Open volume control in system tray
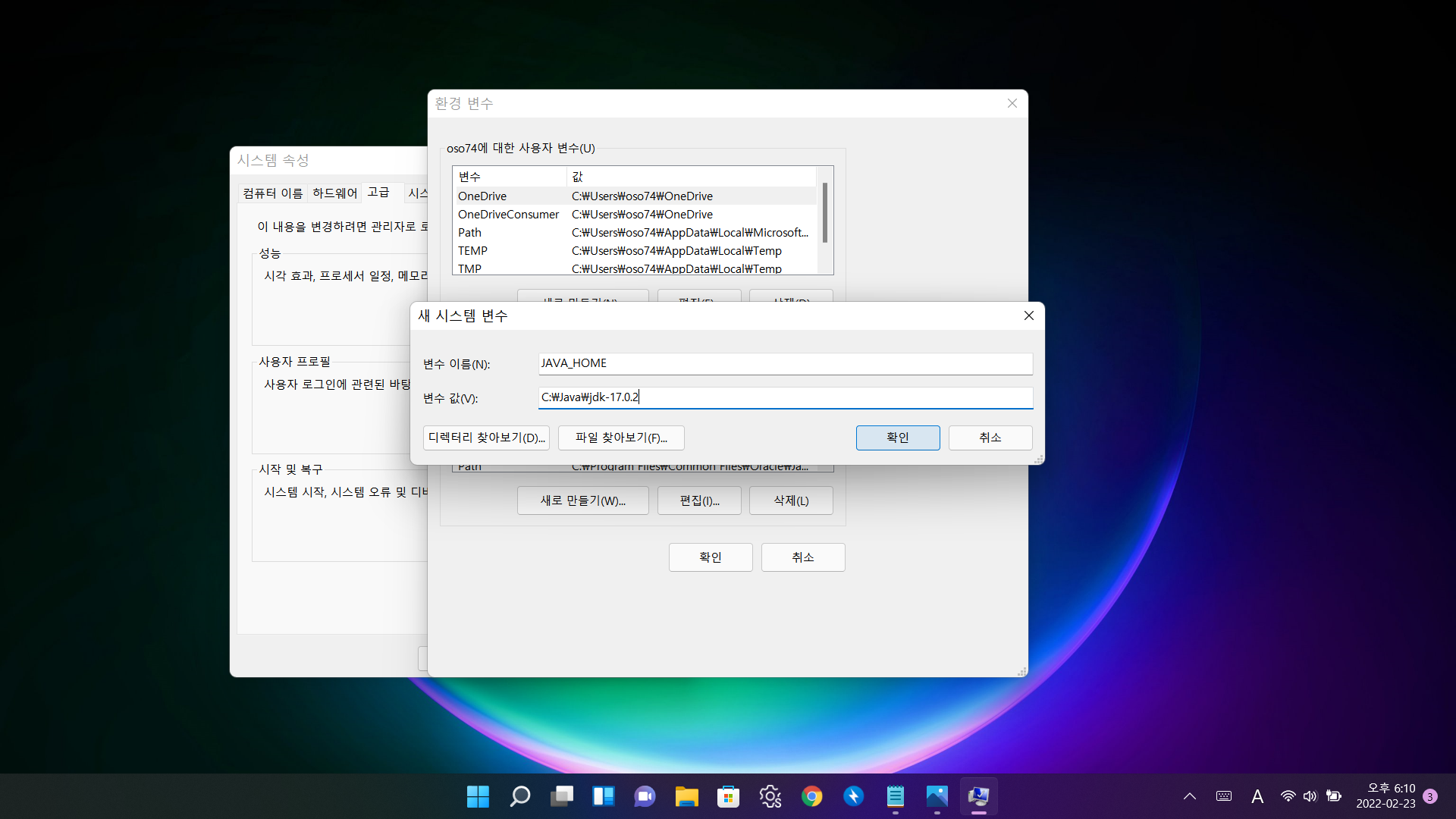This screenshot has width=1456, height=819. (x=1310, y=796)
